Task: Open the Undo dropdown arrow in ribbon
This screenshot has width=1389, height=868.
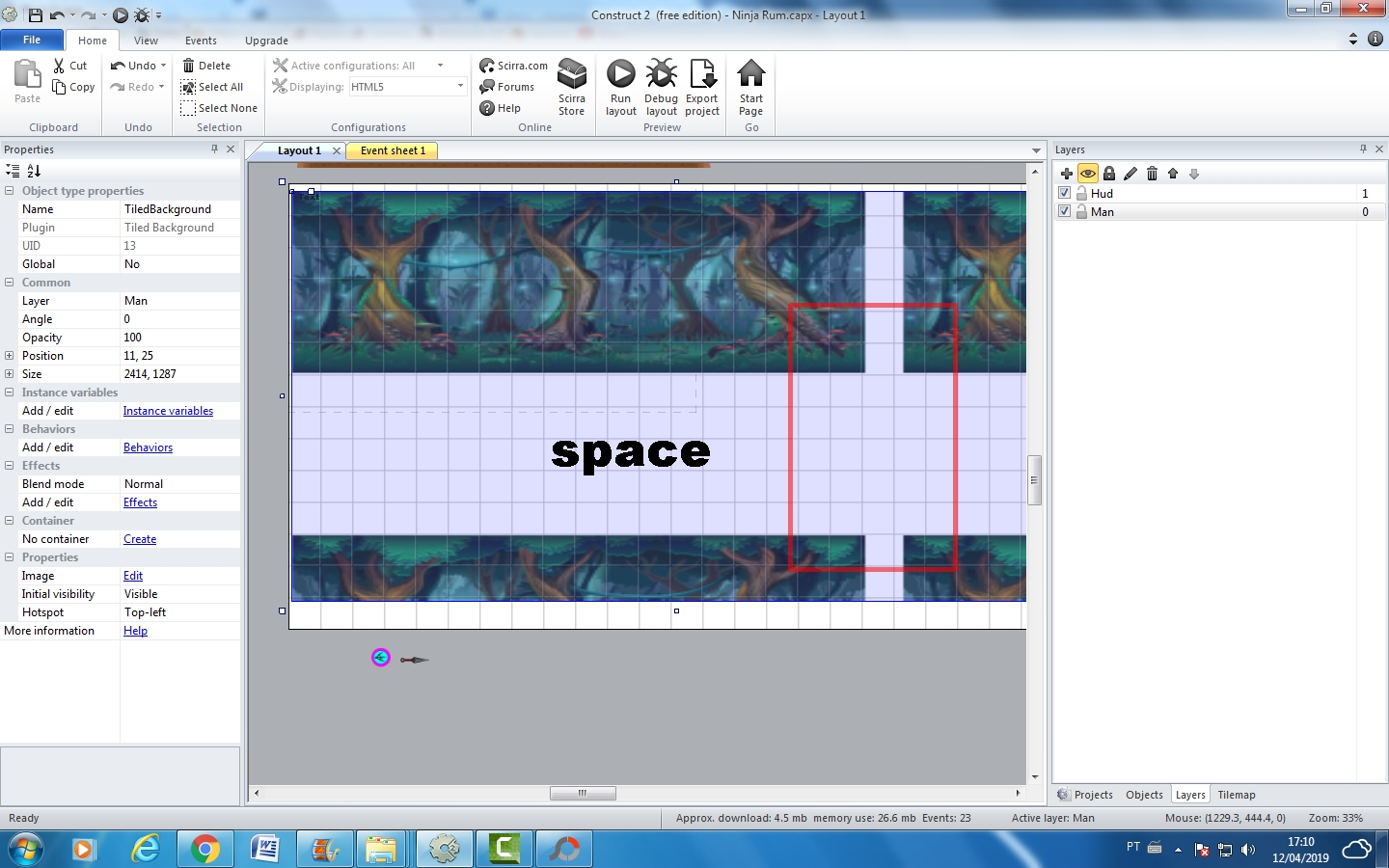Action: coord(163,66)
